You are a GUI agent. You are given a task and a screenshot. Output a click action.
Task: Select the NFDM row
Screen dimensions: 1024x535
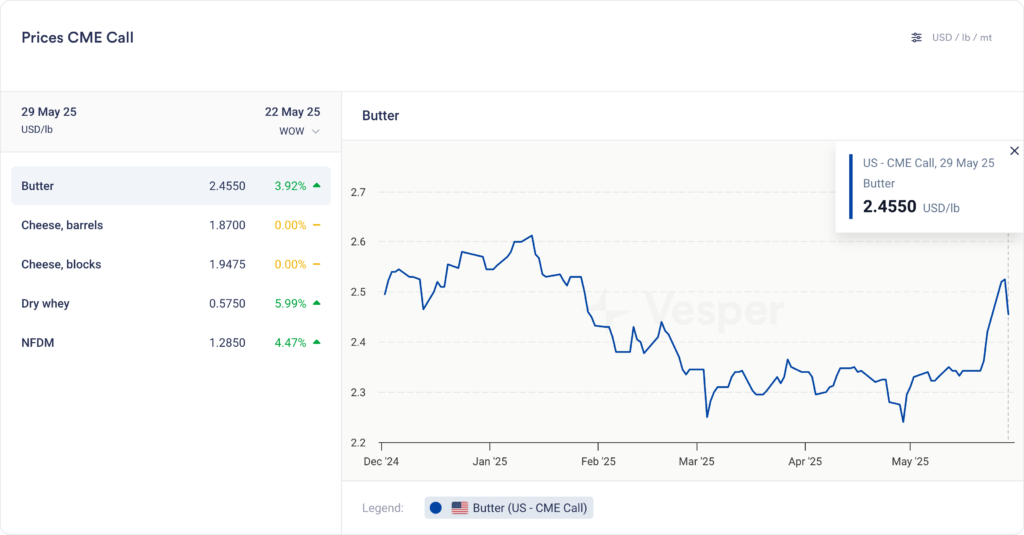click(x=170, y=342)
